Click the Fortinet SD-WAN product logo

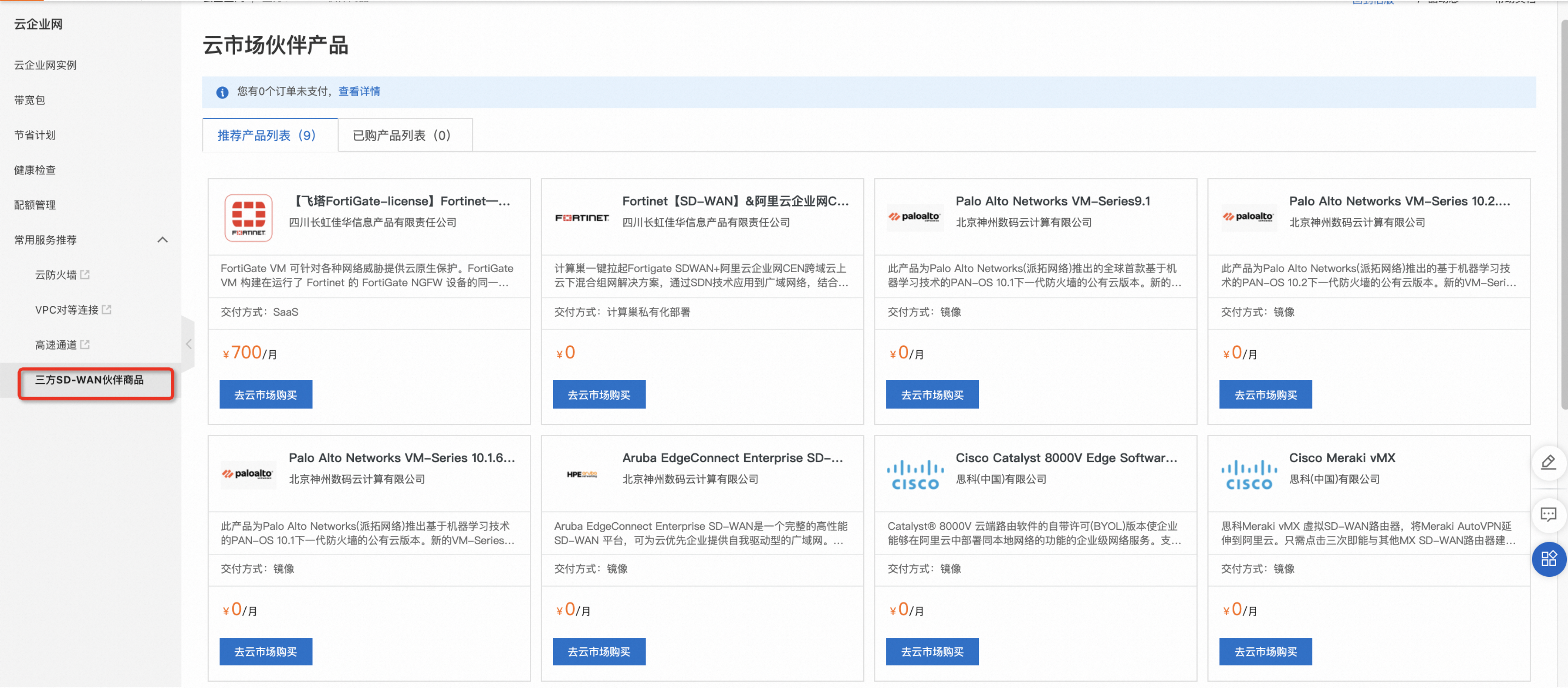coord(581,217)
